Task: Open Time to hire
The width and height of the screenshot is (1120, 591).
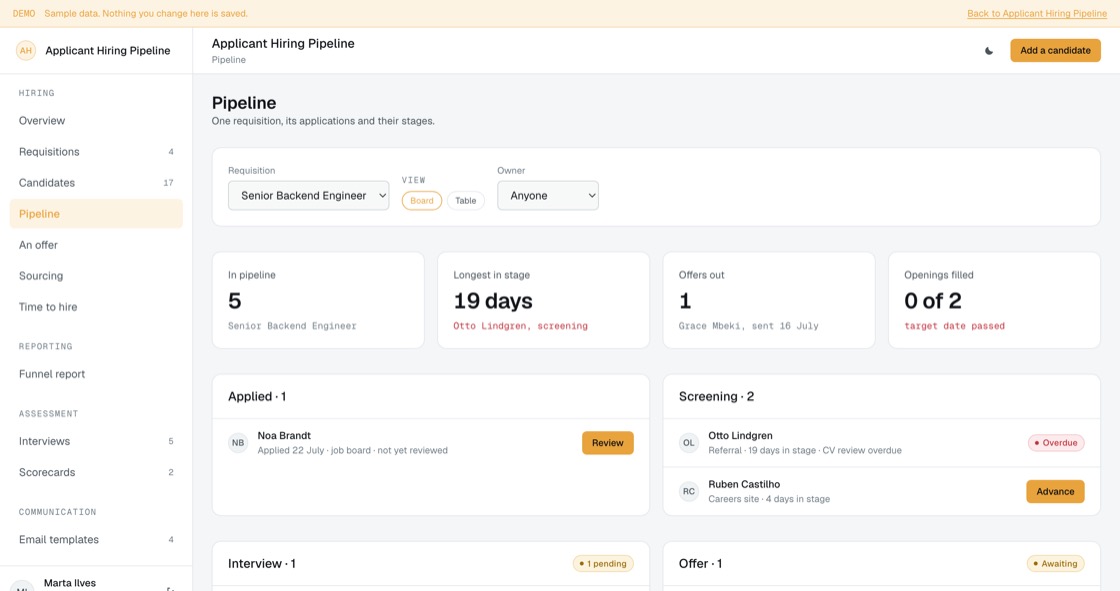Action: tap(96, 307)
